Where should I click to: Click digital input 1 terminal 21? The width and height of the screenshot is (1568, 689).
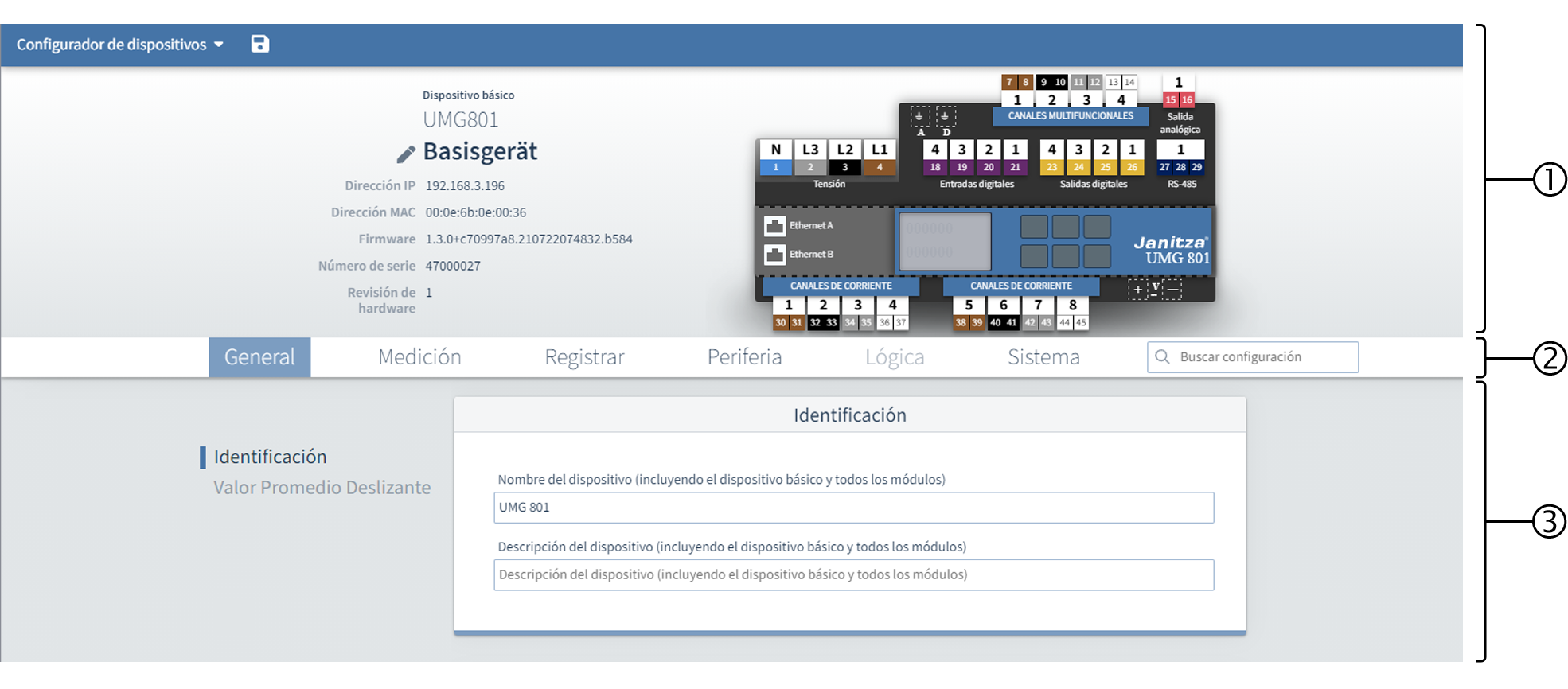(x=1015, y=157)
